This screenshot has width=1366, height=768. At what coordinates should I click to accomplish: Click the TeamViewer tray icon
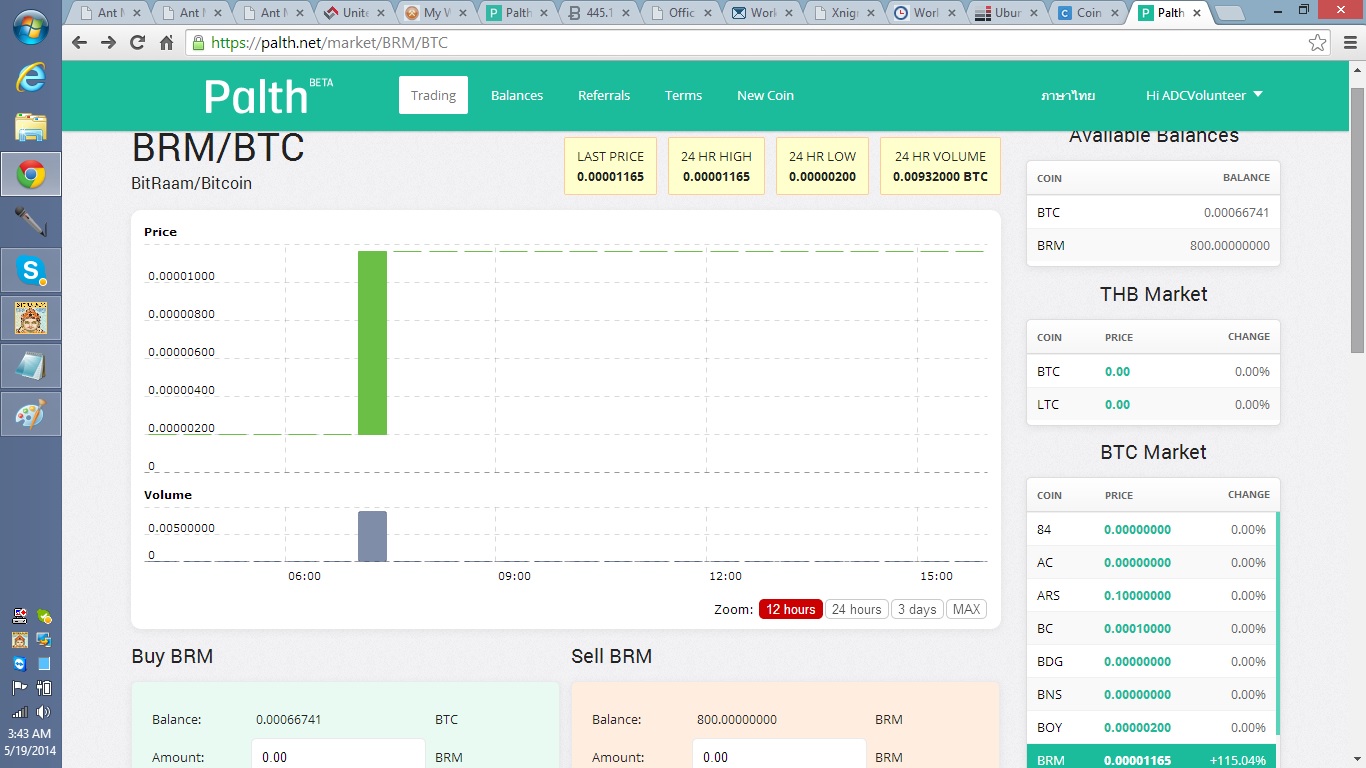(x=19, y=663)
